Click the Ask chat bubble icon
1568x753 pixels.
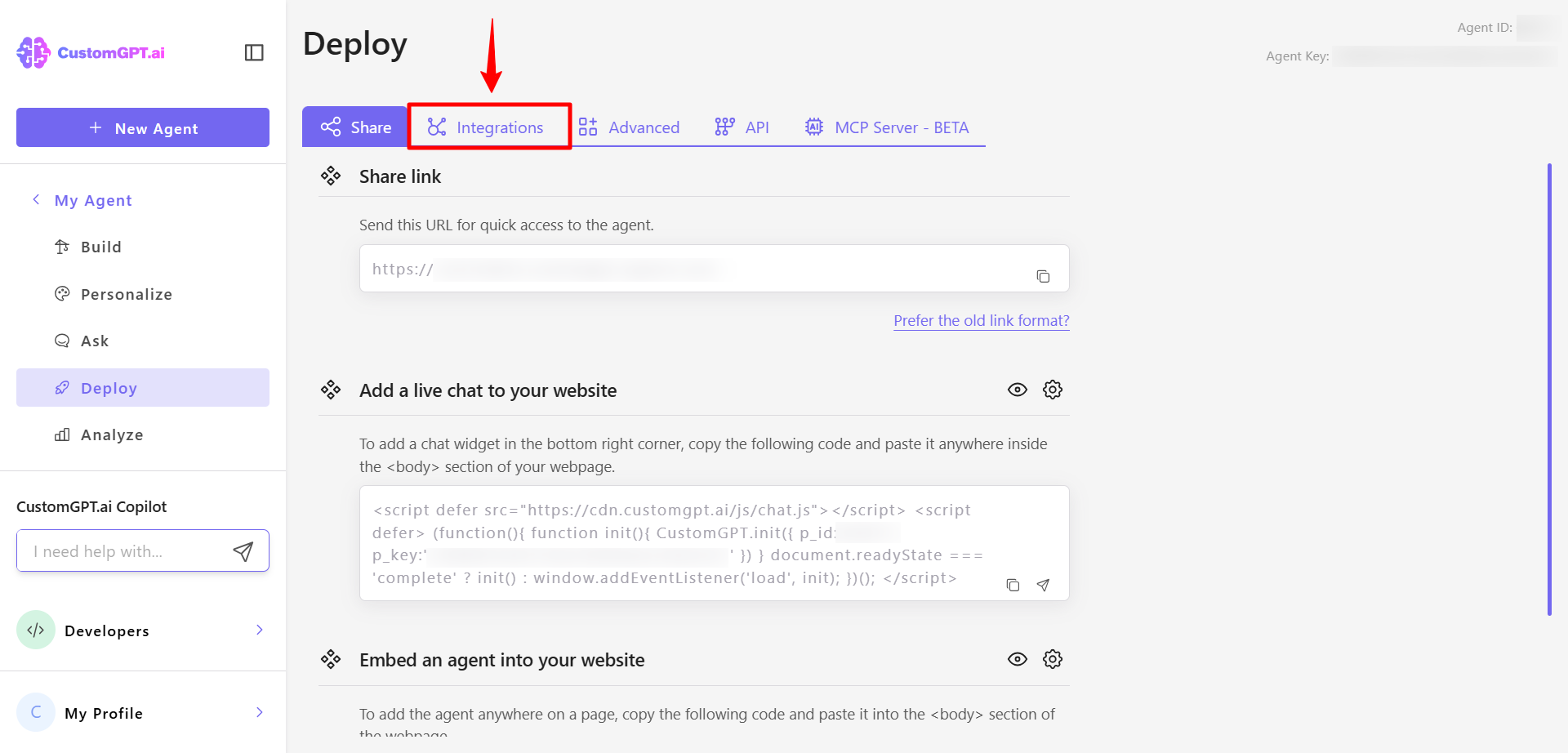point(62,341)
